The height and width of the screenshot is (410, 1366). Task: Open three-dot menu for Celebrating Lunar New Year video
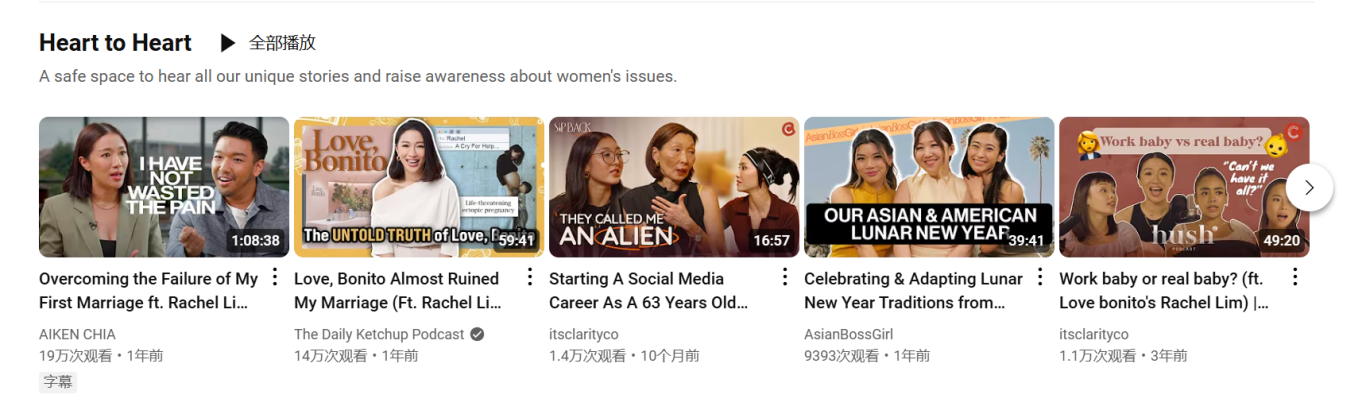click(1040, 278)
